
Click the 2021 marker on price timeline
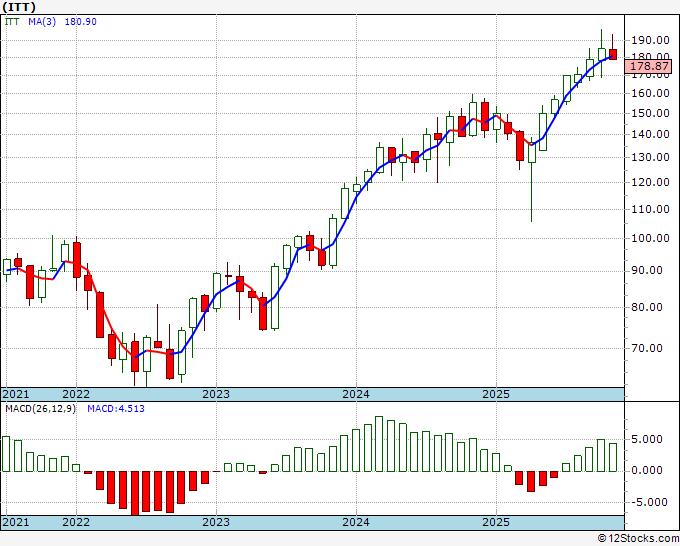click(x=16, y=394)
